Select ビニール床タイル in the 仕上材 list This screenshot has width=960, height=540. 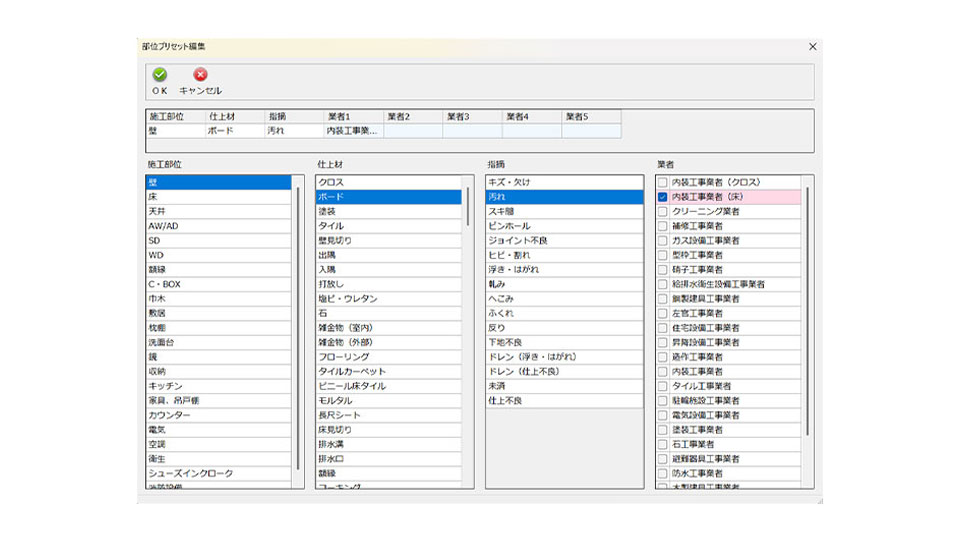click(x=389, y=386)
